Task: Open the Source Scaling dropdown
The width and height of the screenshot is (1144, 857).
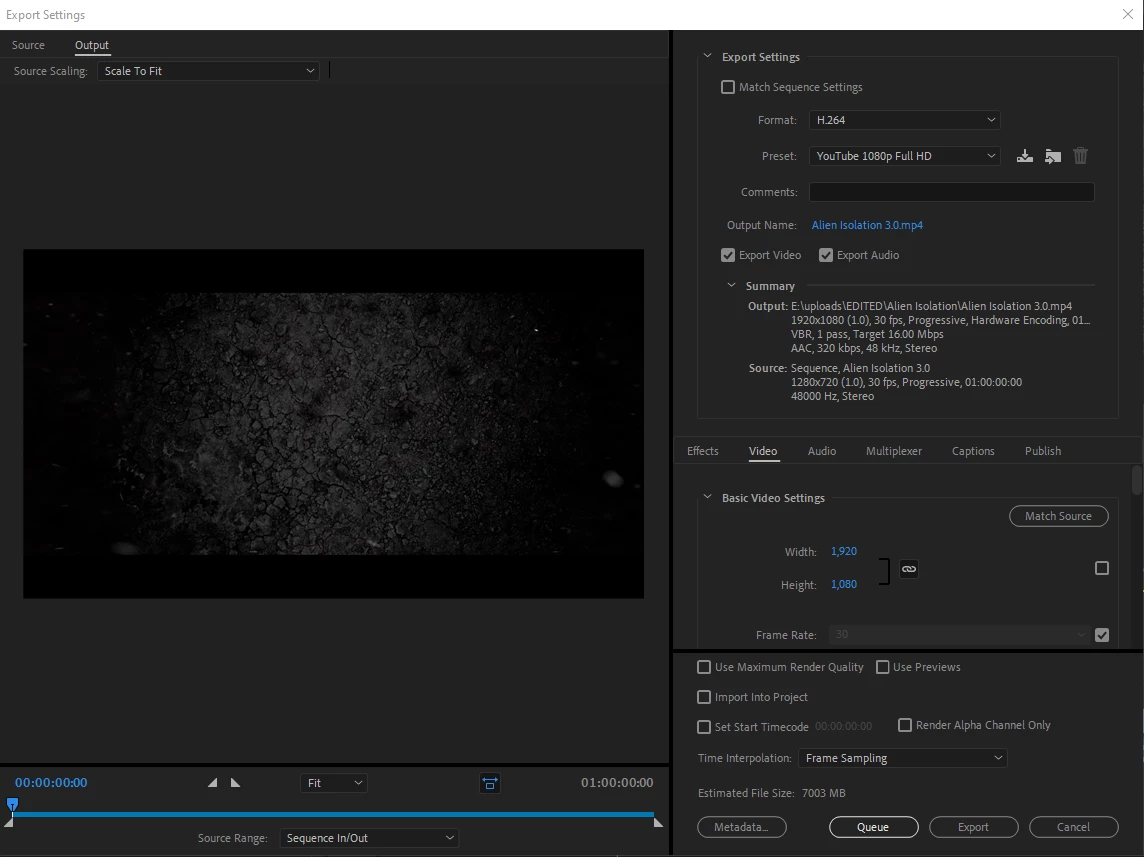Action: (208, 71)
